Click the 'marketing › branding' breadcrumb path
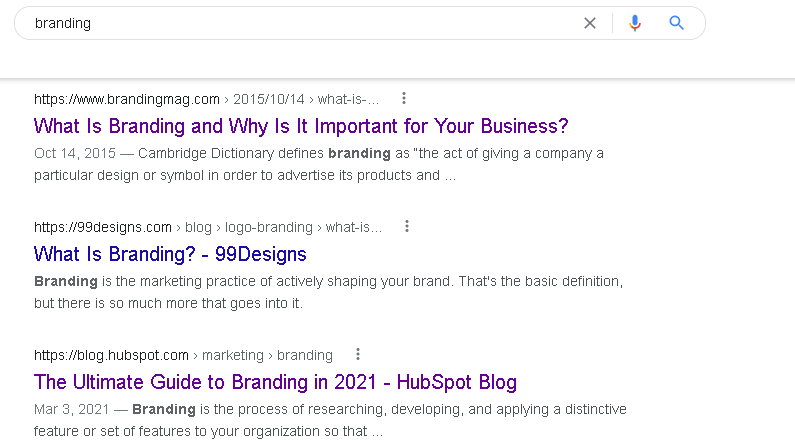 pyautogui.click(x=267, y=355)
